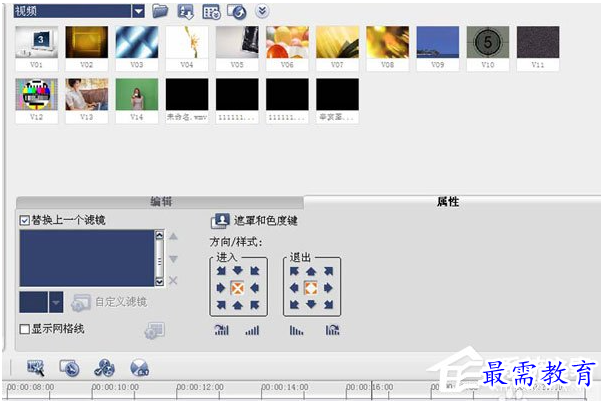
Task: Select the V09 blue sky thumbnail
Action: tap(438, 42)
